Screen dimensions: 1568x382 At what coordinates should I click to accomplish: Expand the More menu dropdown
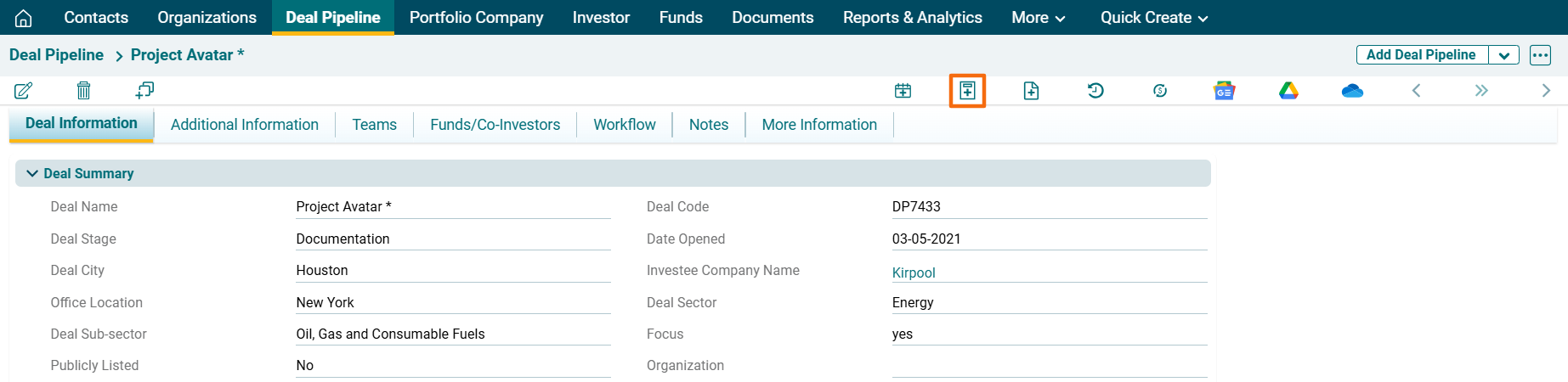(x=1038, y=18)
